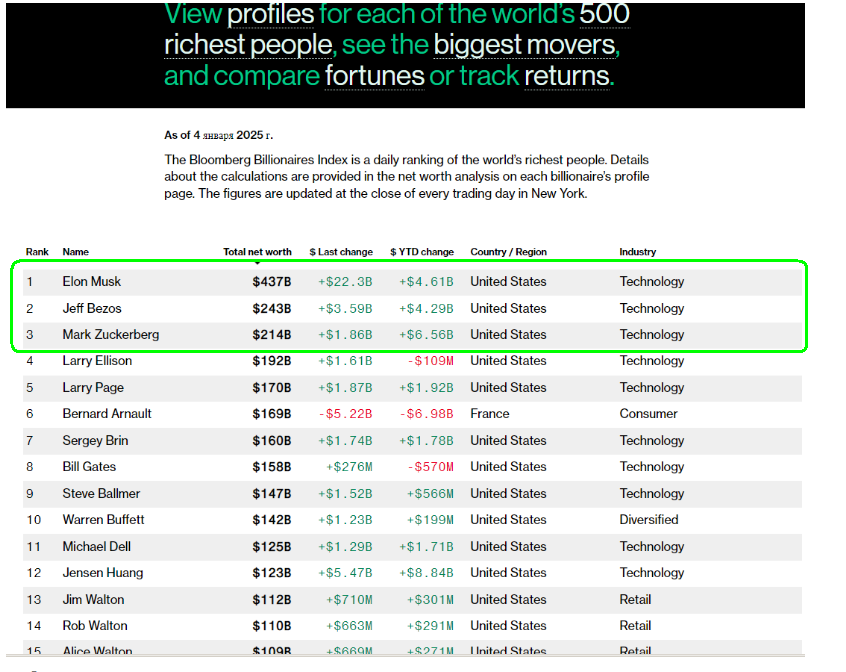
Task: Open Jeff Bezos's profile
Action: pyautogui.click(x=92, y=308)
